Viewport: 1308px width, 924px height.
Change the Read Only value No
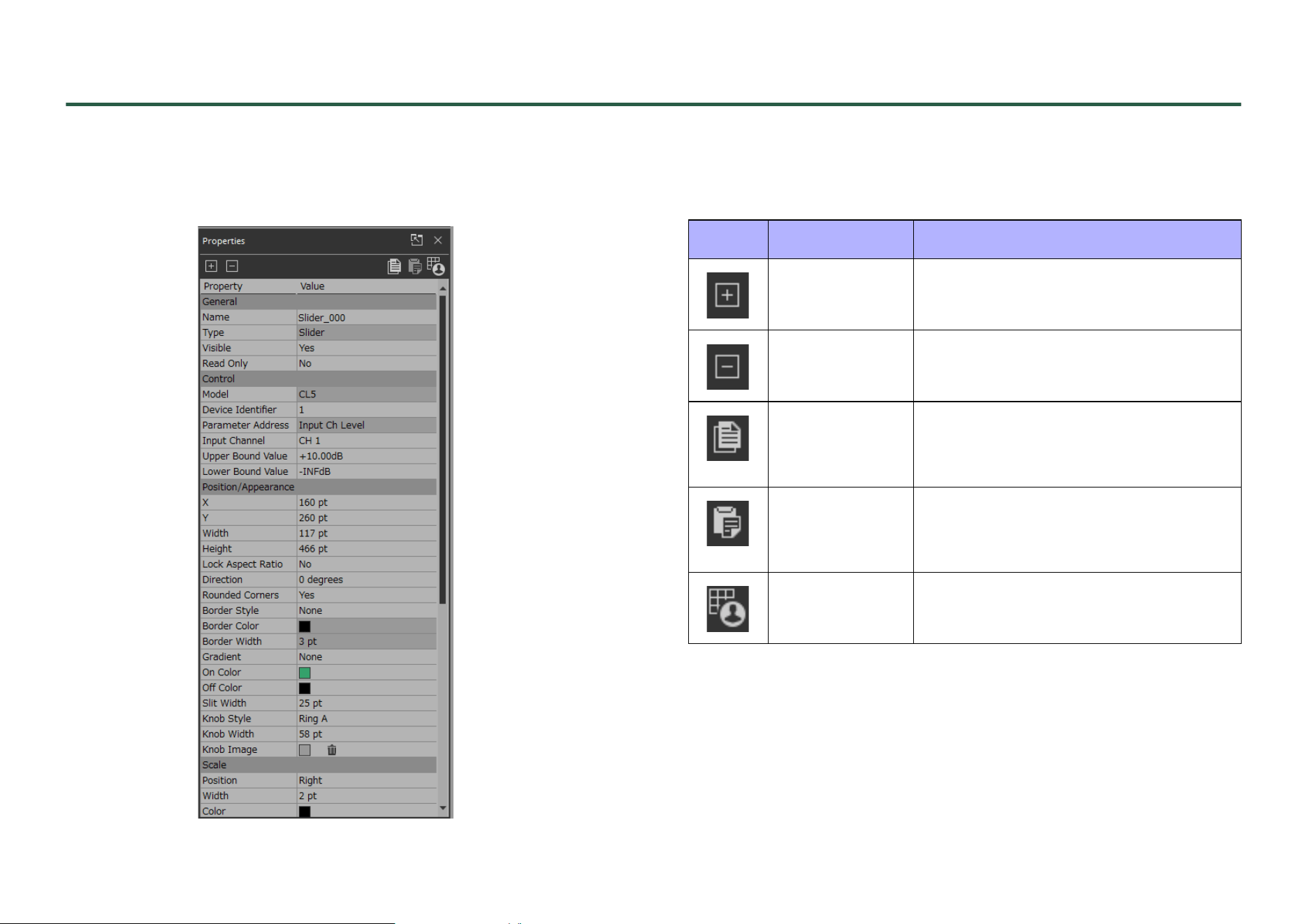click(367, 363)
